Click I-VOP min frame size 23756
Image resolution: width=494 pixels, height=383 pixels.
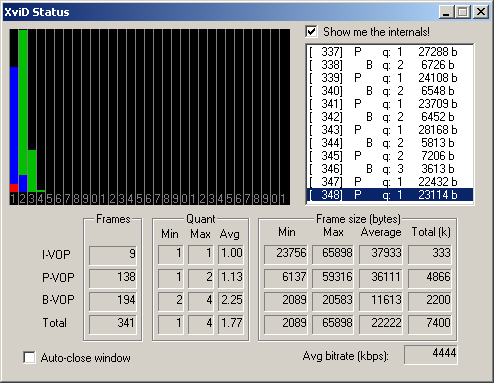[x=286, y=255]
